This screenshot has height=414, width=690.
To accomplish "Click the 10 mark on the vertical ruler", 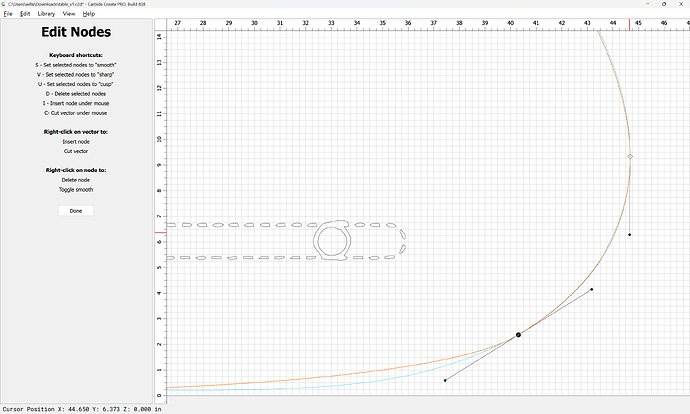I will (x=159, y=139).
